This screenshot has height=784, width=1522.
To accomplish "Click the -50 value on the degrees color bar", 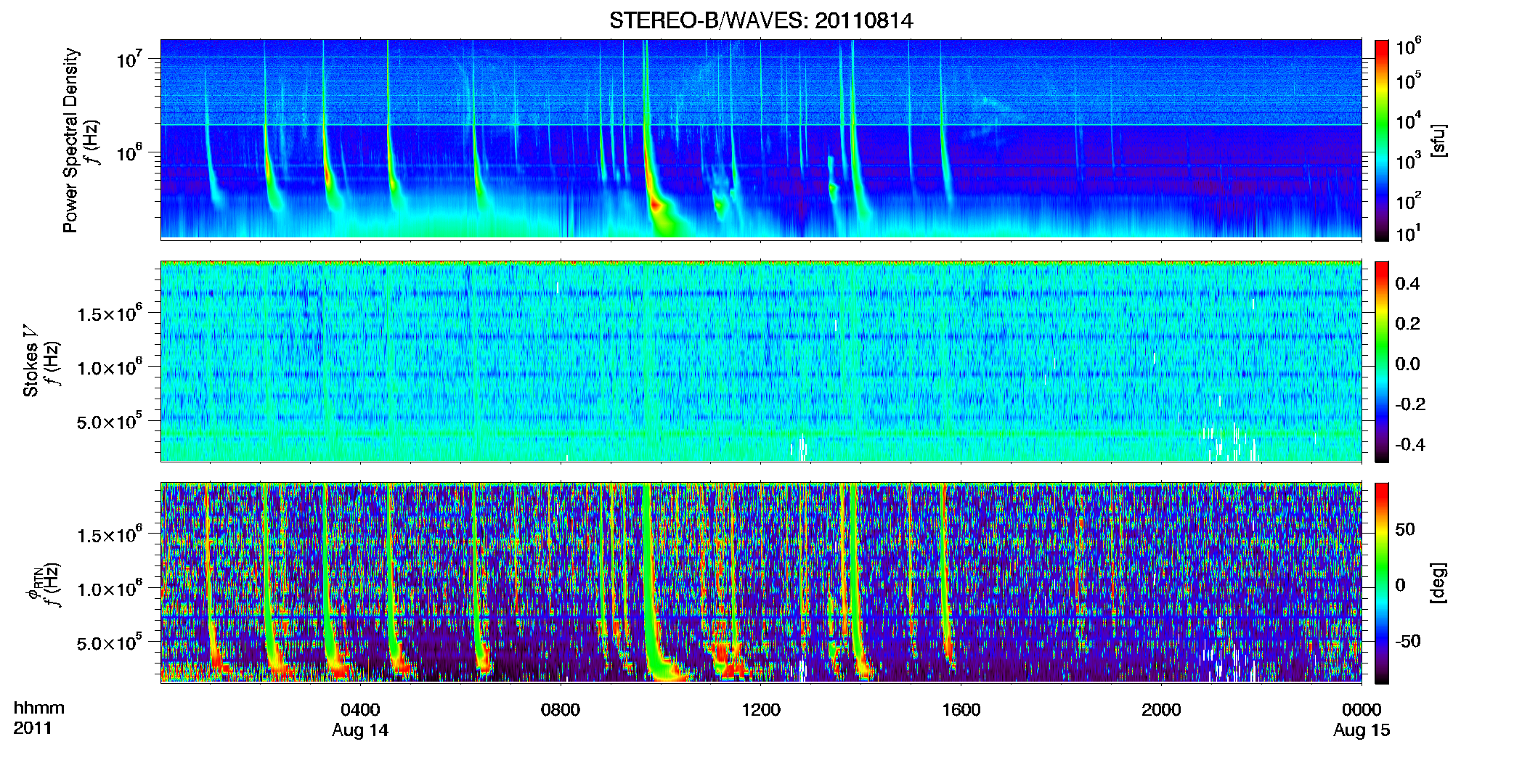I will [1407, 641].
